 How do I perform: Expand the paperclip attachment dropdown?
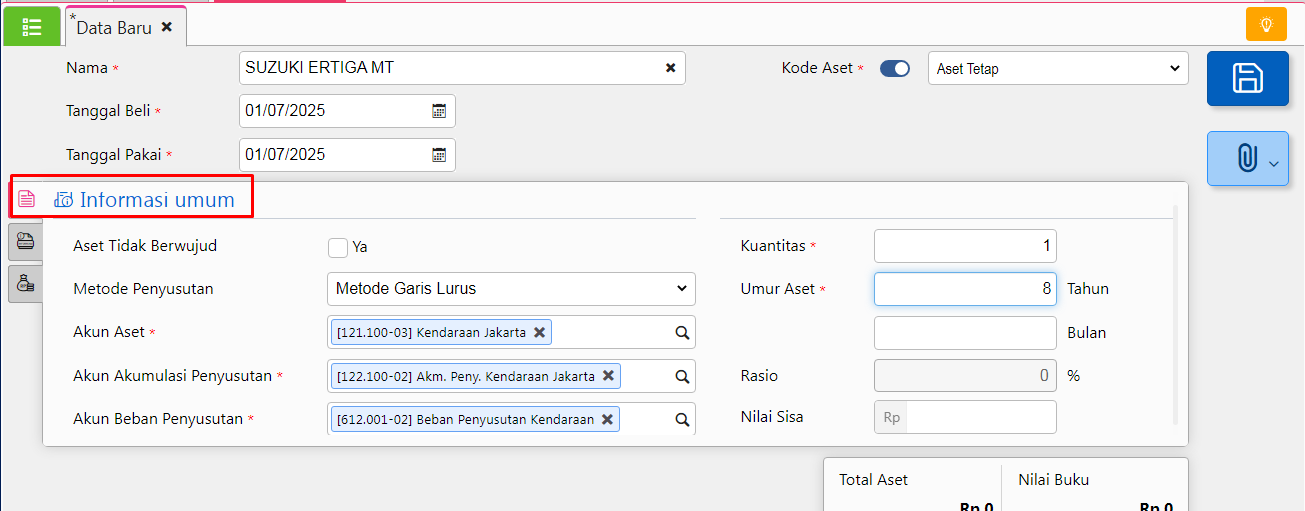[1247, 158]
